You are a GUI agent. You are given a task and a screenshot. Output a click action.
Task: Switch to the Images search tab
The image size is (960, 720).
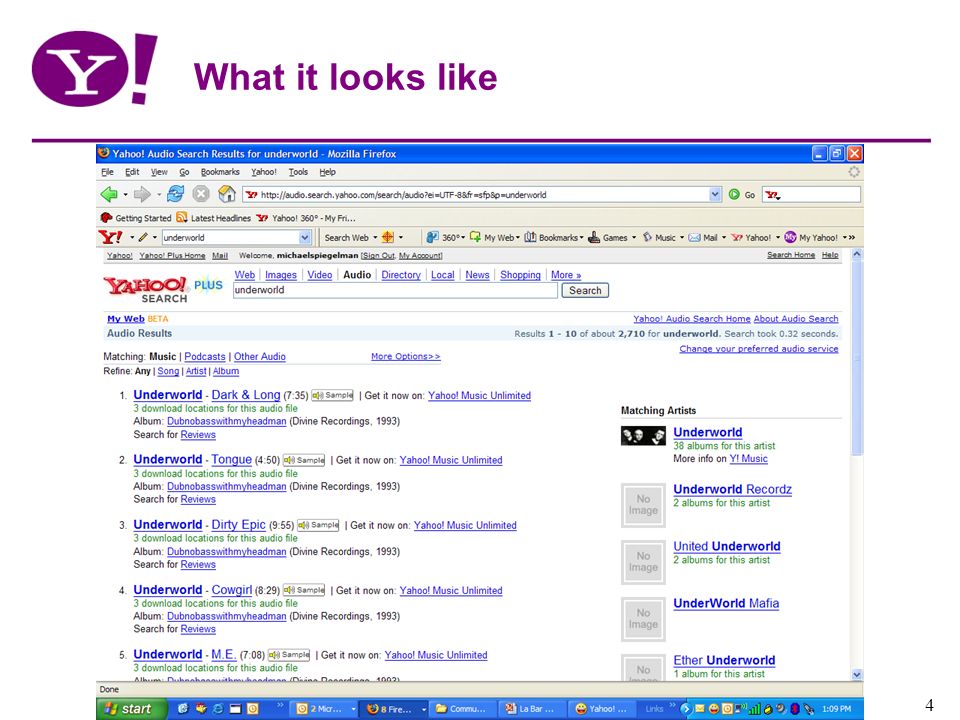[x=280, y=276]
